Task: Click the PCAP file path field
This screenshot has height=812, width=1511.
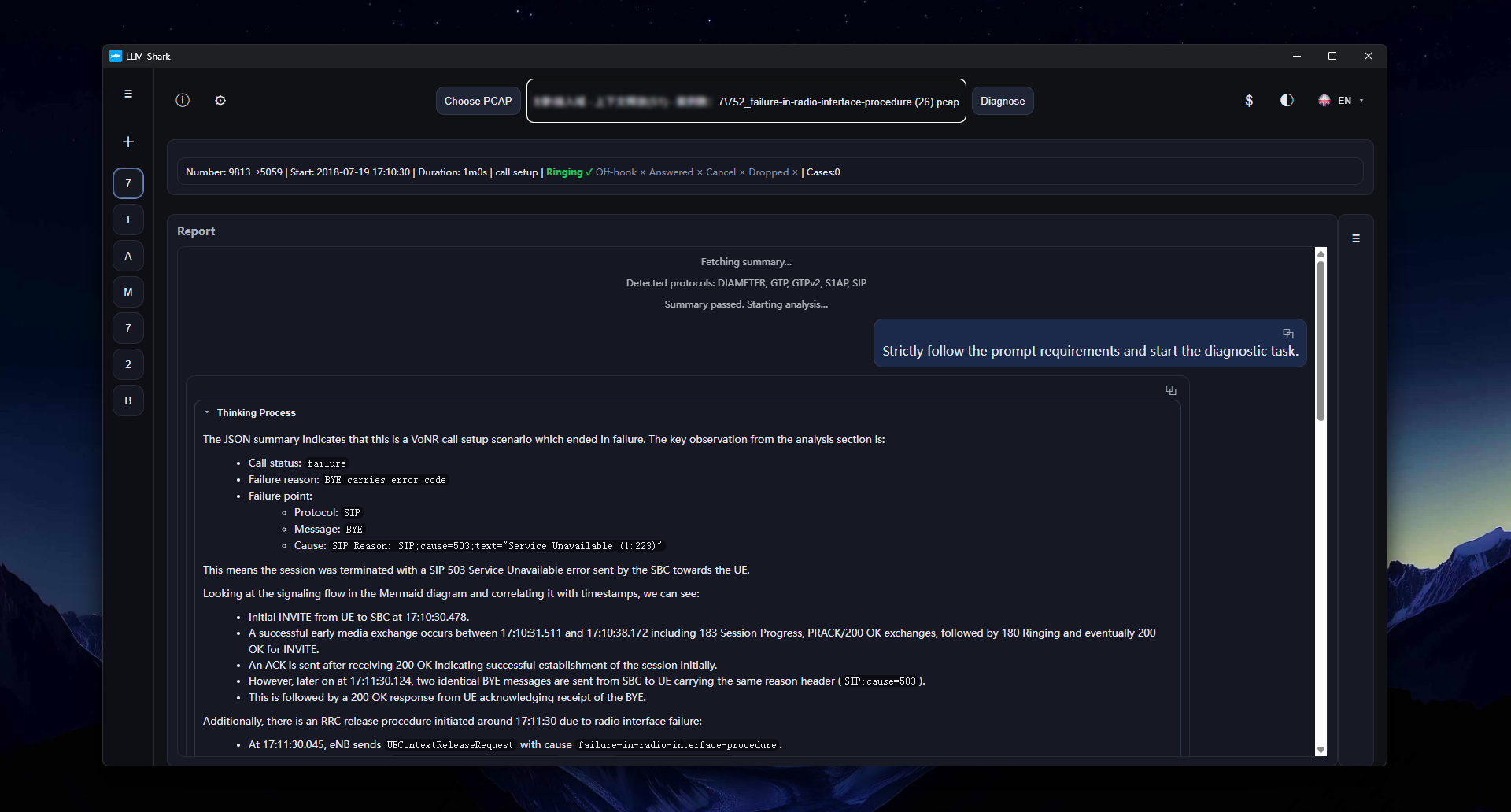Action: 746,101
